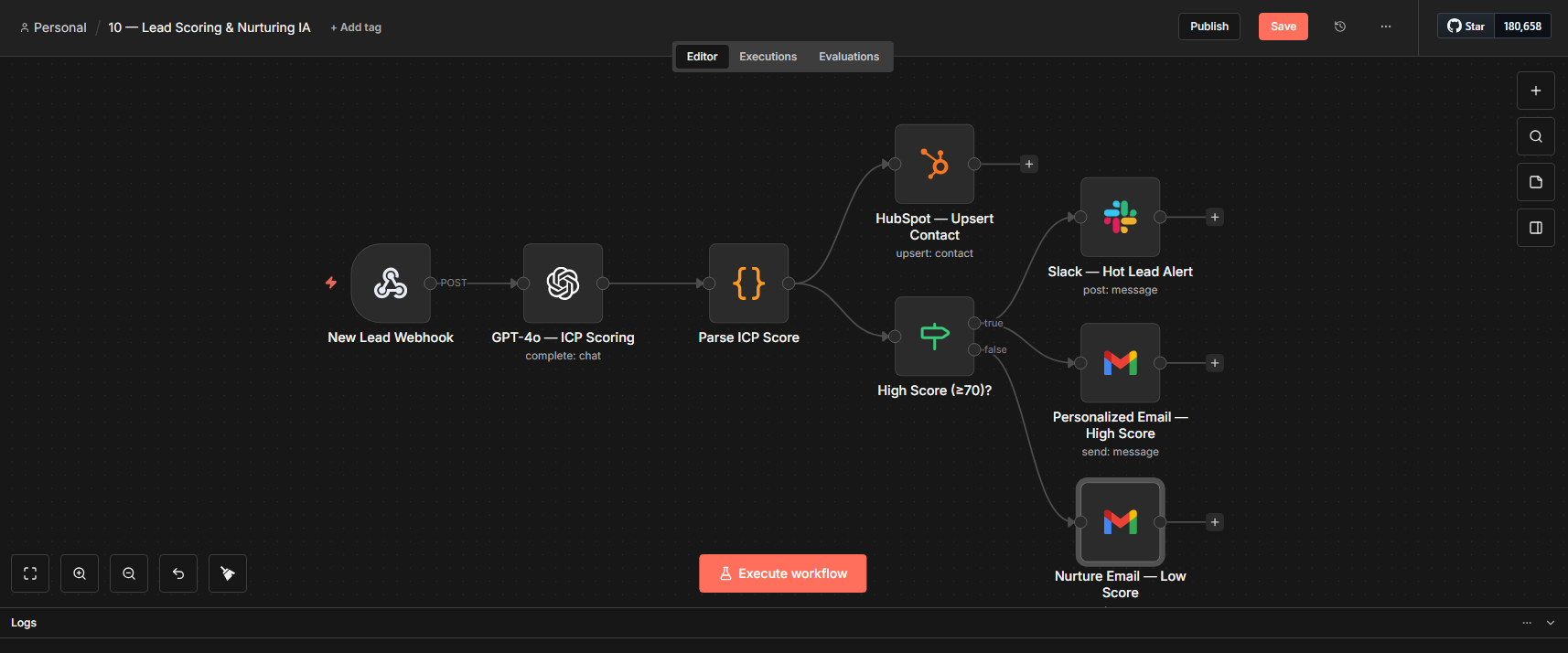
Task: Open the workflow more options menu
Action: [1386, 27]
